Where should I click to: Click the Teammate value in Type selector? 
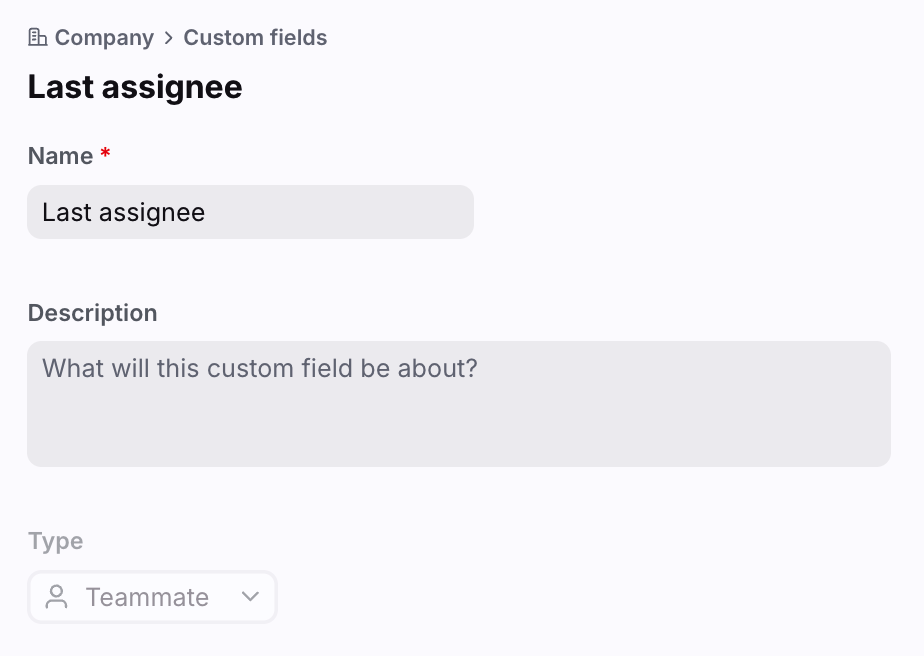point(147,597)
